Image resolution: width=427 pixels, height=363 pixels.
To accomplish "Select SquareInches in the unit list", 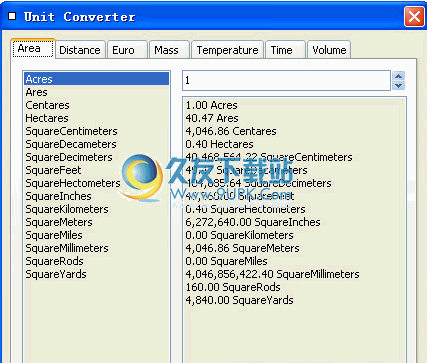I will (96, 196).
